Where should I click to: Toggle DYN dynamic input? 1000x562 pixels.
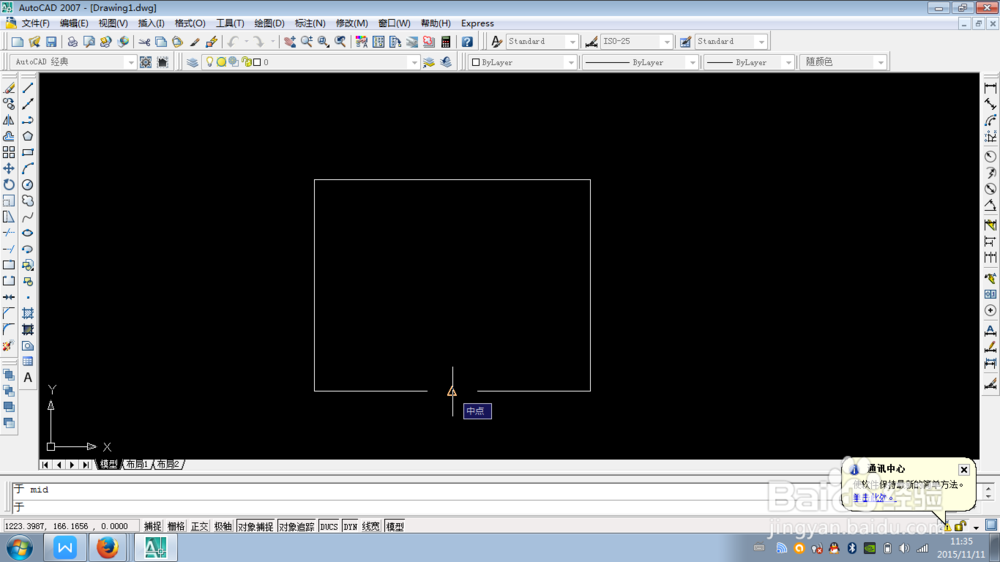(350, 526)
